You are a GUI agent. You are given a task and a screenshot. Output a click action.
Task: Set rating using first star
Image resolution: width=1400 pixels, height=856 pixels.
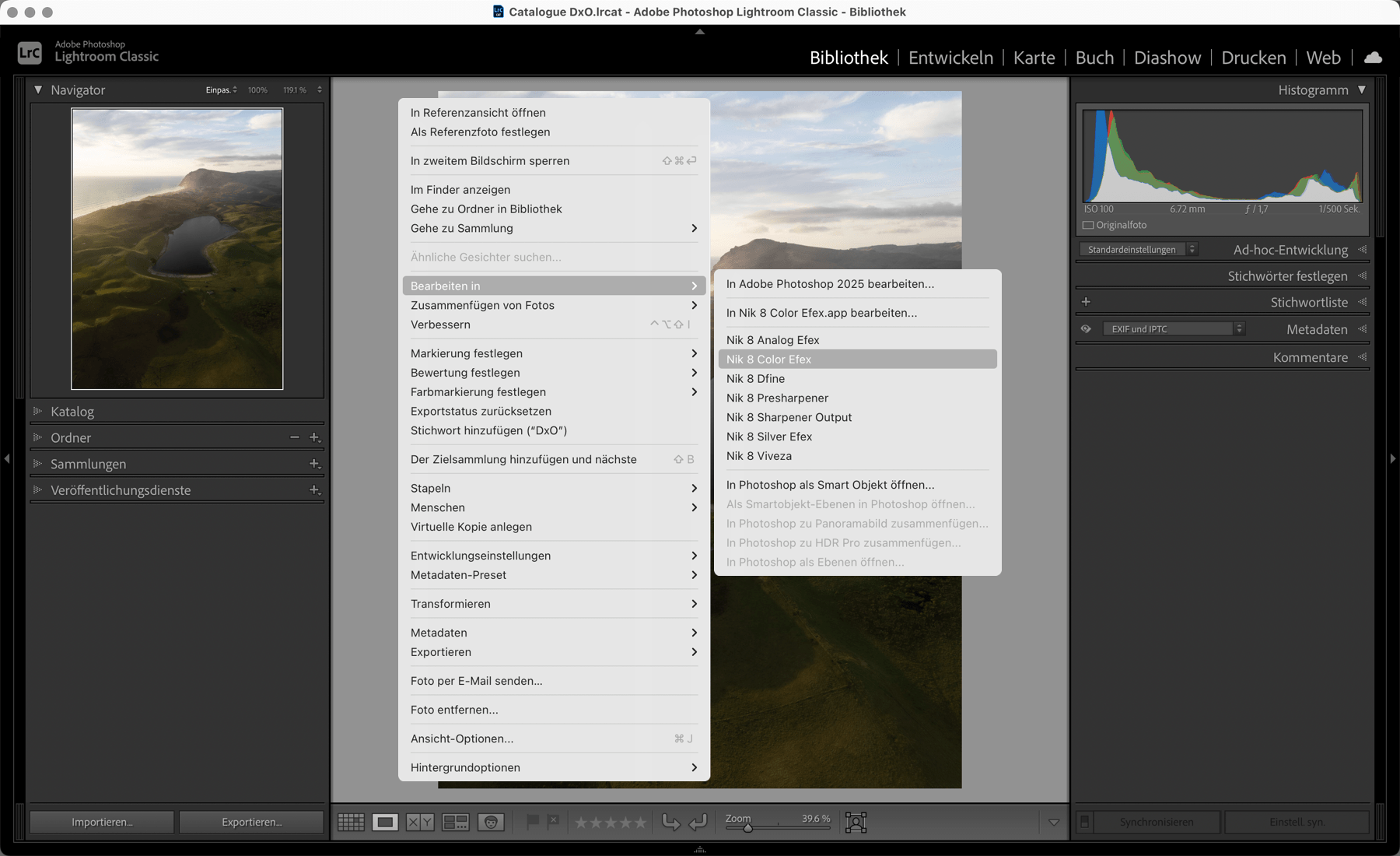click(580, 822)
